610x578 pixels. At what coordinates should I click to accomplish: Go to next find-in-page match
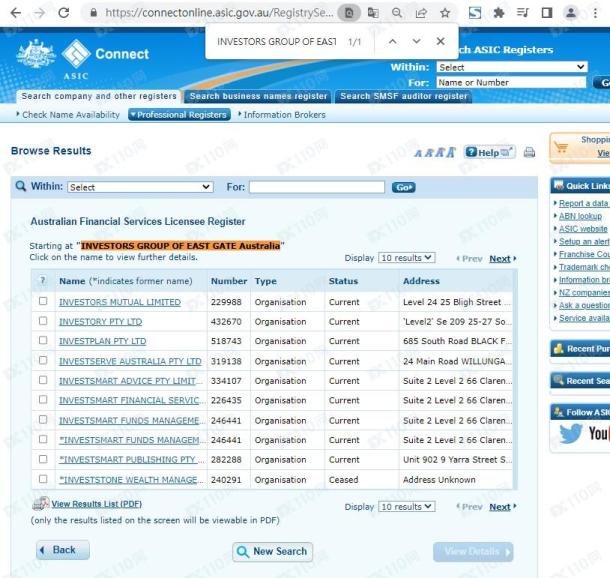coord(416,41)
